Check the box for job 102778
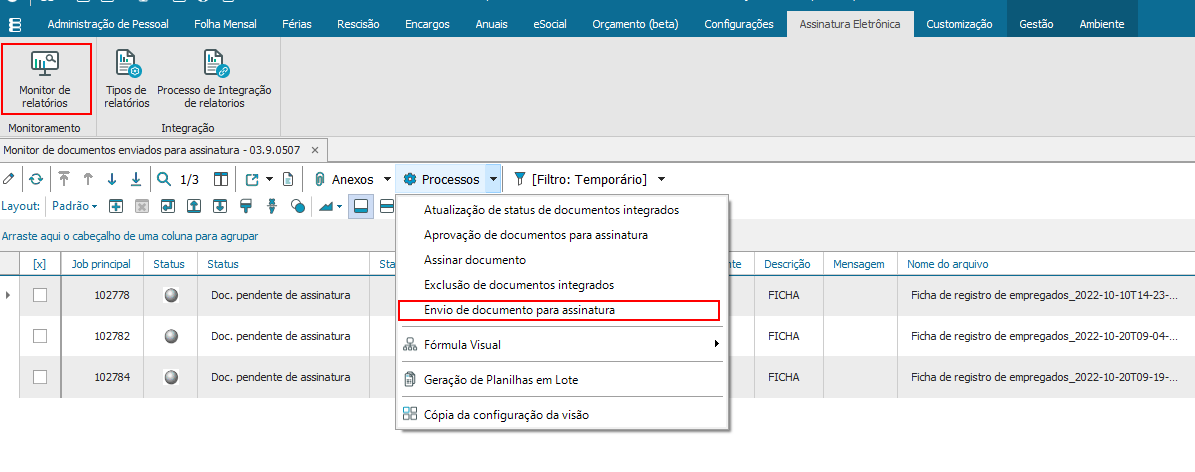 40,295
